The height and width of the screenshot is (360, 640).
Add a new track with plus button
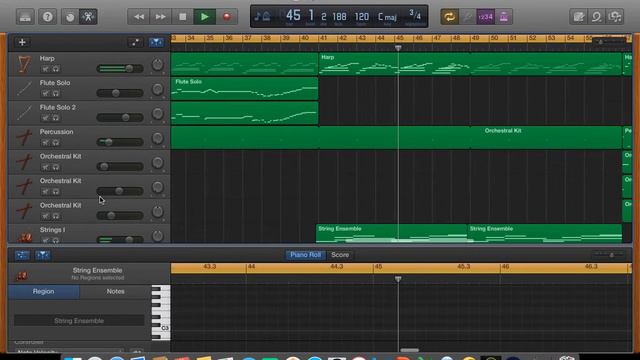pyautogui.click(x=22, y=42)
